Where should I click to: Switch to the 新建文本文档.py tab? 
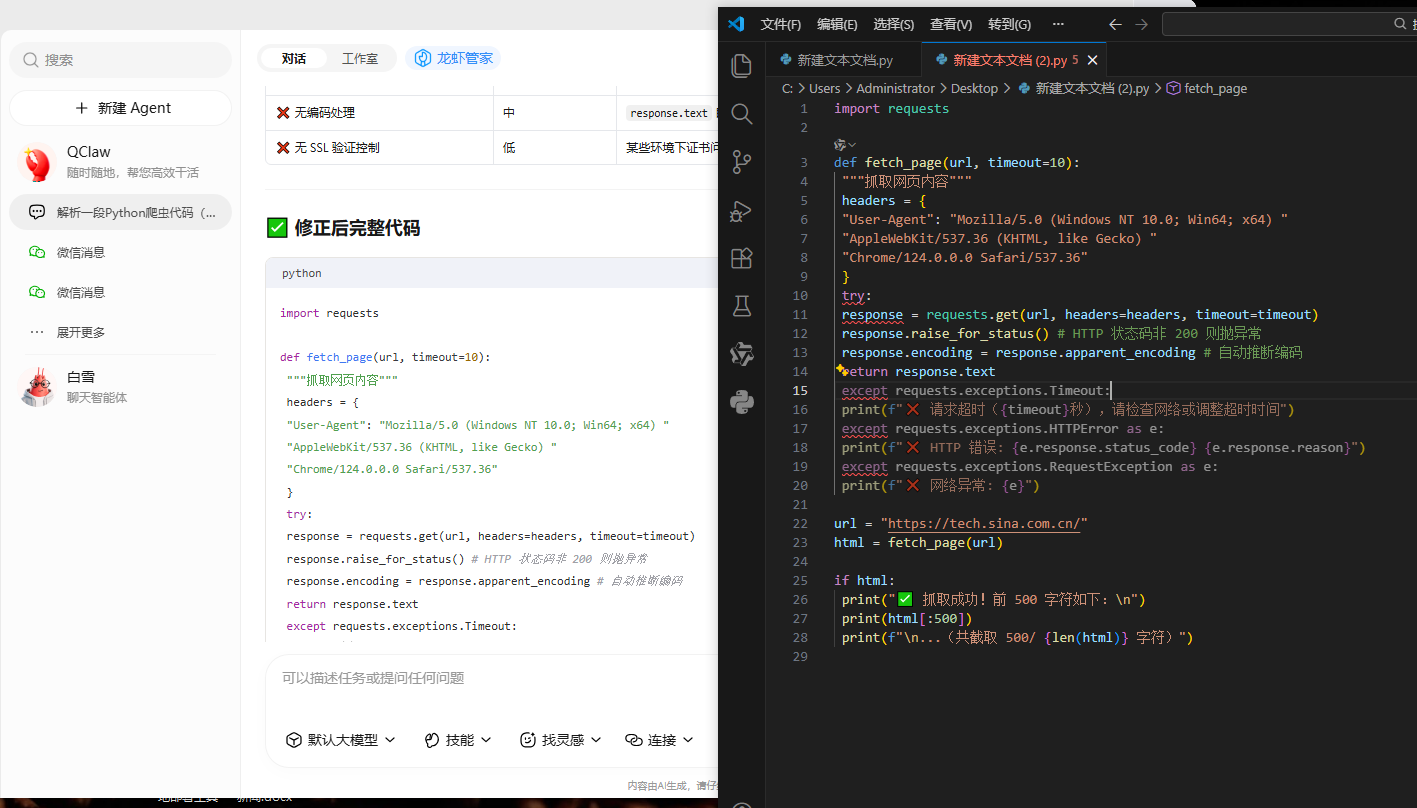tap(843, 60)
